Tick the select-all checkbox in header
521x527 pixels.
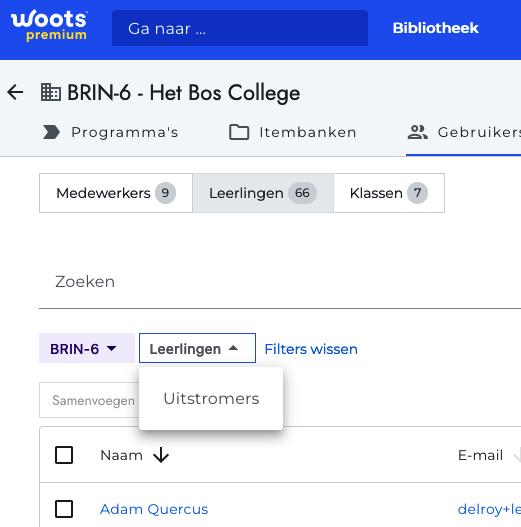point(64,455)
